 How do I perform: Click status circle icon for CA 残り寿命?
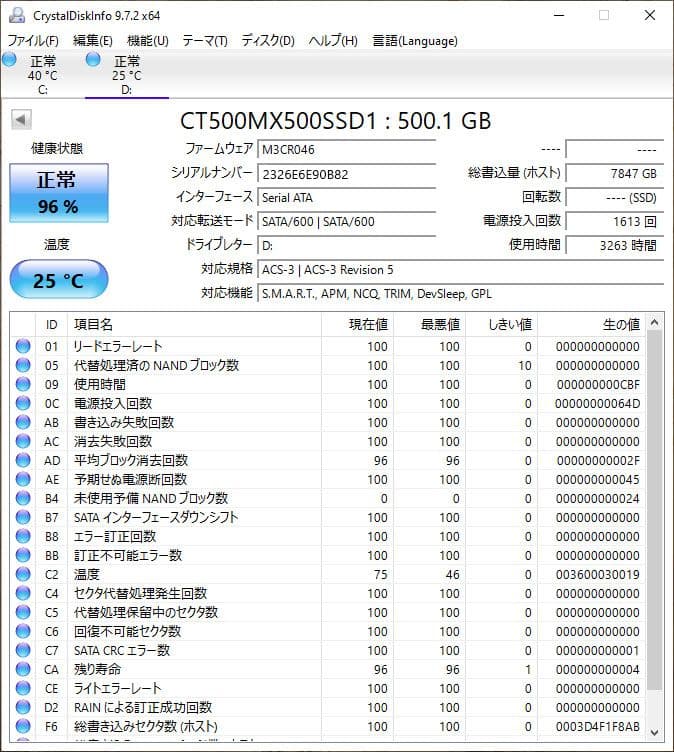(23, 669)
